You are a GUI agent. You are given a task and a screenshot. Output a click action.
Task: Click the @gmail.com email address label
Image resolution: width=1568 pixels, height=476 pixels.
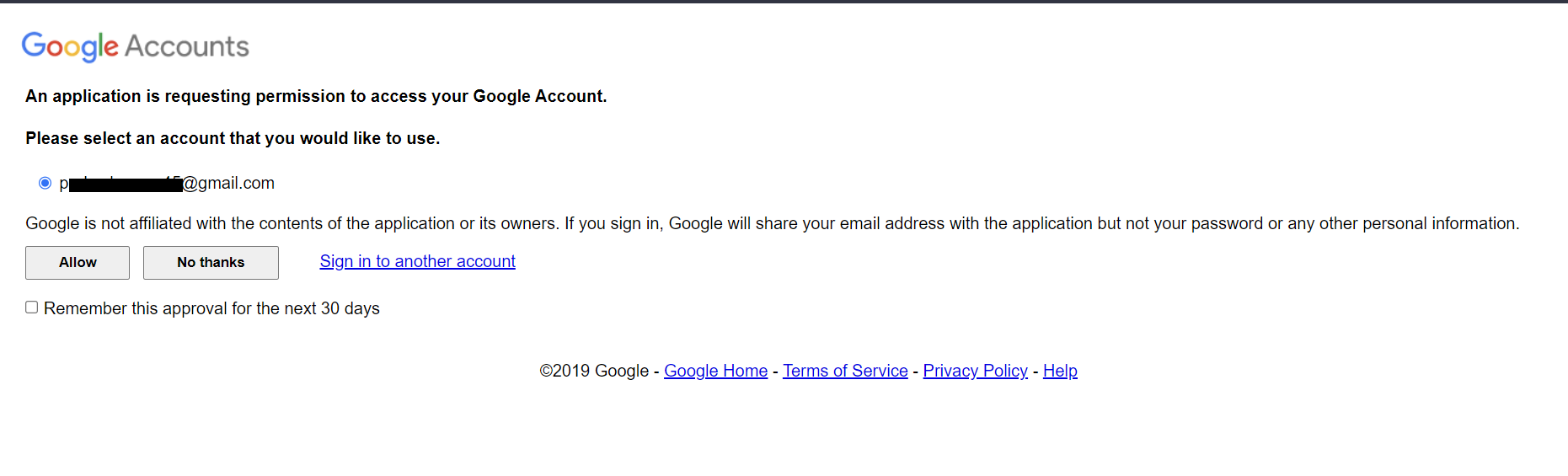[167, 183]
